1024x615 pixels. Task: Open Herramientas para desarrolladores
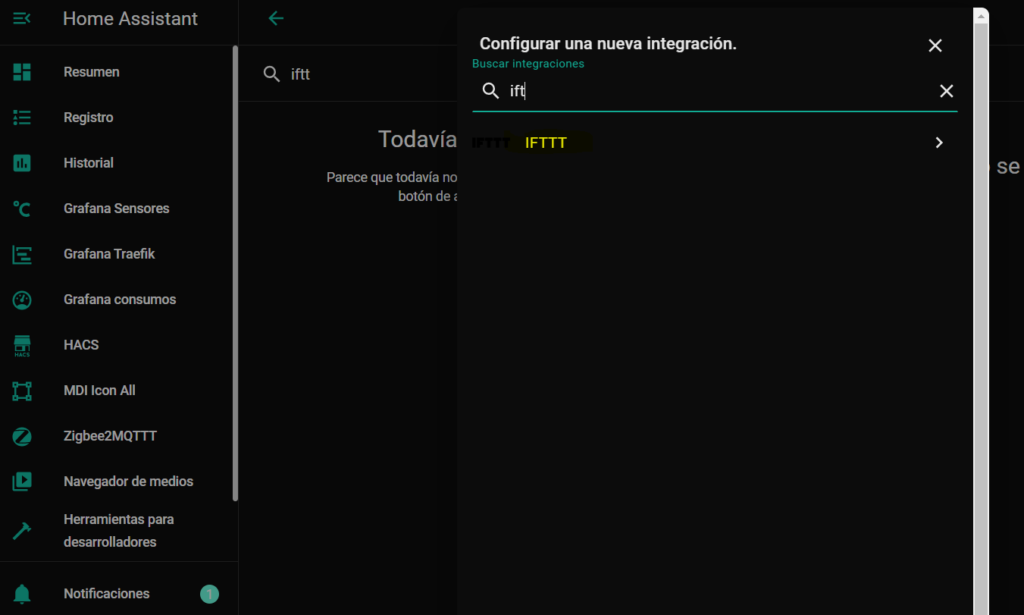[118, 531]
